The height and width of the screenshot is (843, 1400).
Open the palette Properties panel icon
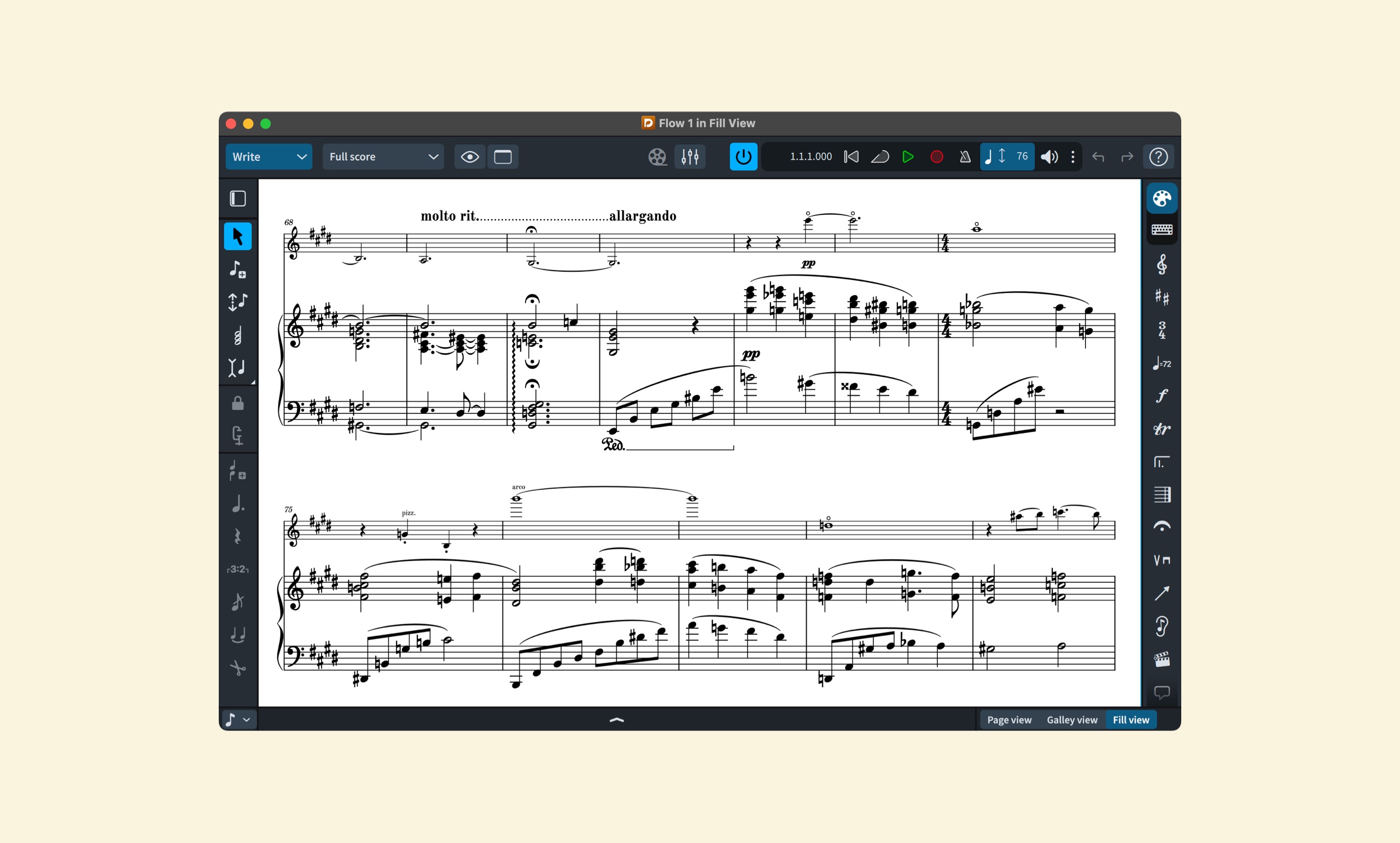pyautogui.click(x=1162, y=198)
